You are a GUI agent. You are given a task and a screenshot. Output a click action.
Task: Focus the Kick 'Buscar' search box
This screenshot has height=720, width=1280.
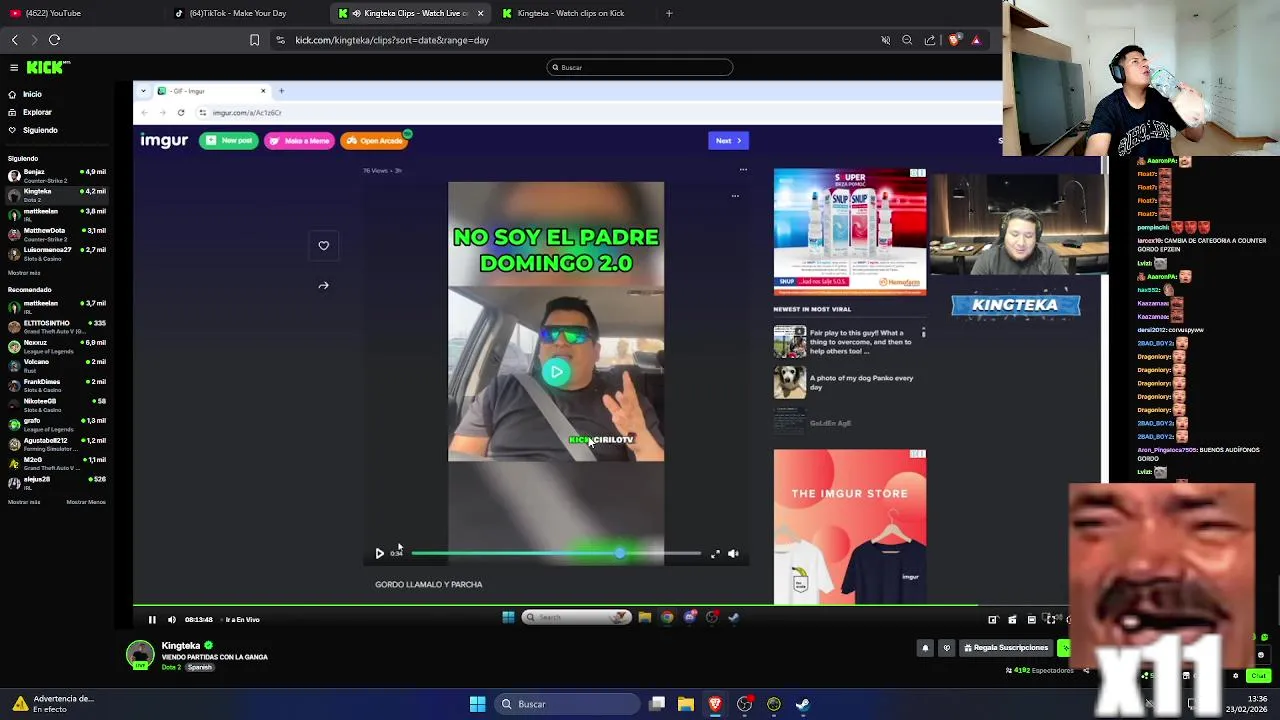(x=640, y=67)
